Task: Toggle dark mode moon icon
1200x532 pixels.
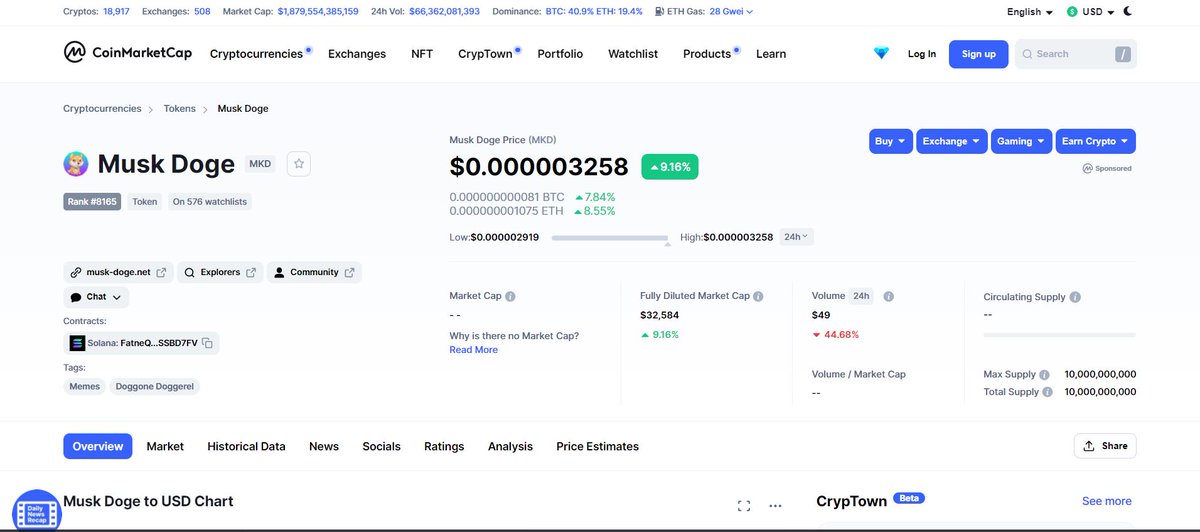Action: pos(1128,12)
